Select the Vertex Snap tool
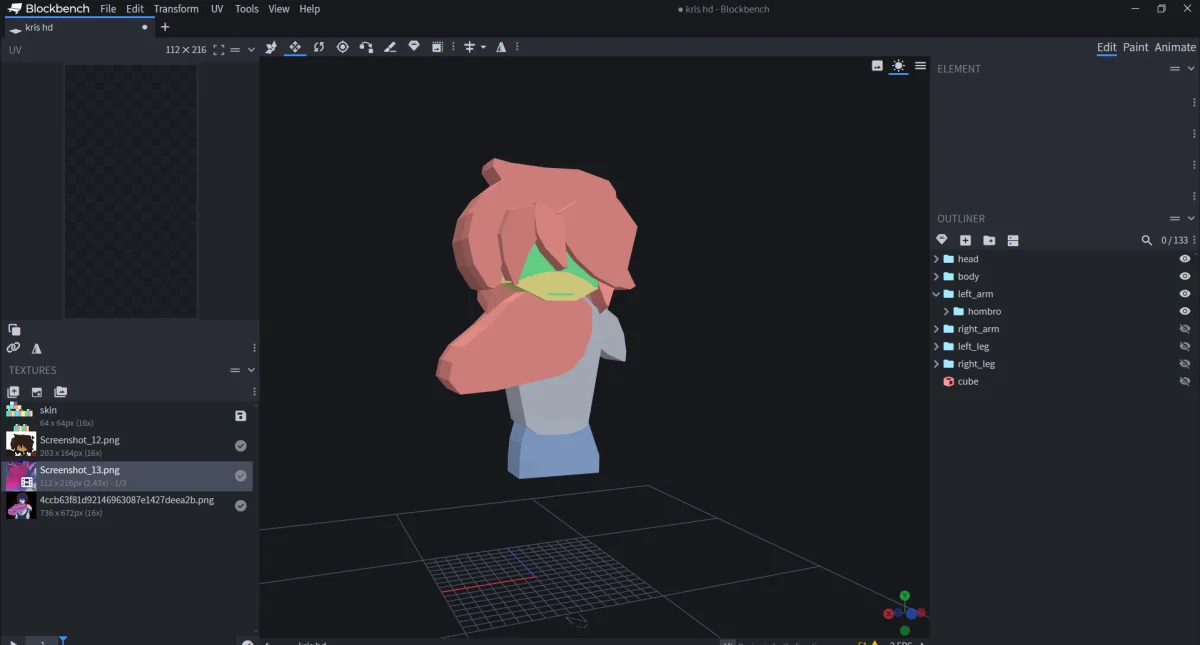The image size is (1200, 645). 366,47
